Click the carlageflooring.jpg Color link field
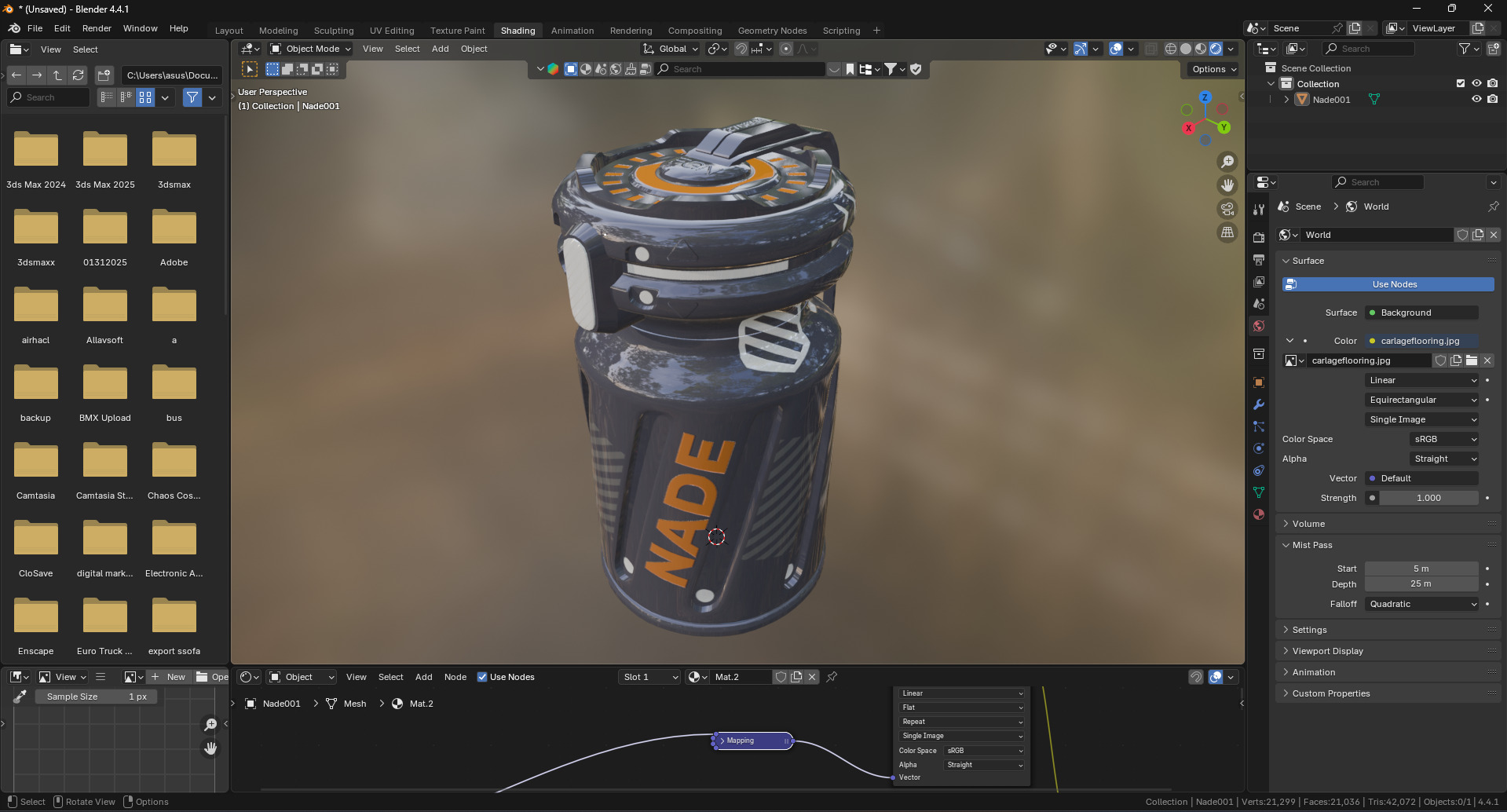This screenshot has width=1507, height=812. (1422, 341)
